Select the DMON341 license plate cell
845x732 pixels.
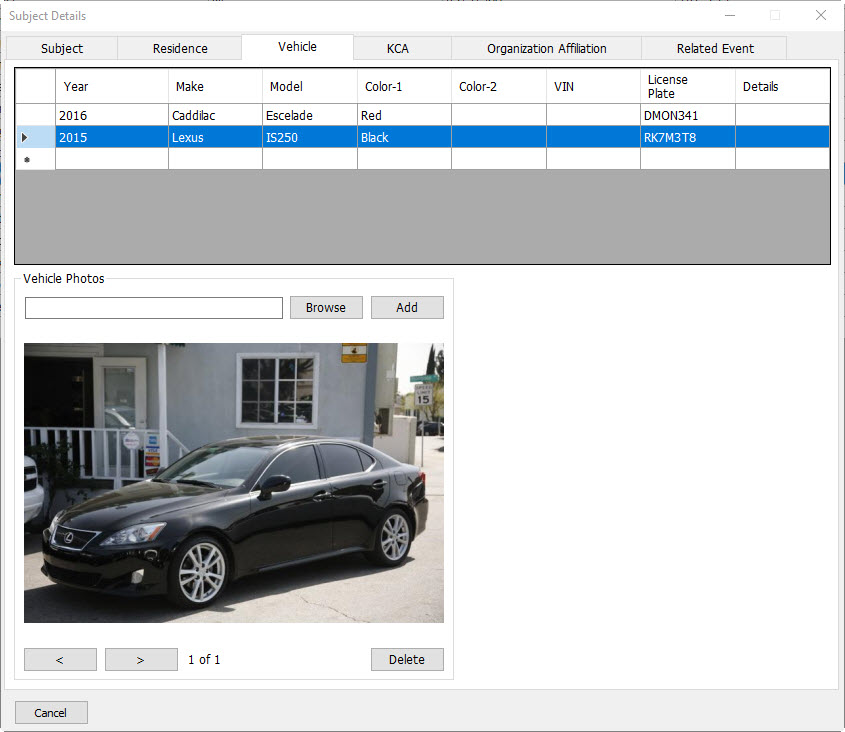tap(687, 116)
